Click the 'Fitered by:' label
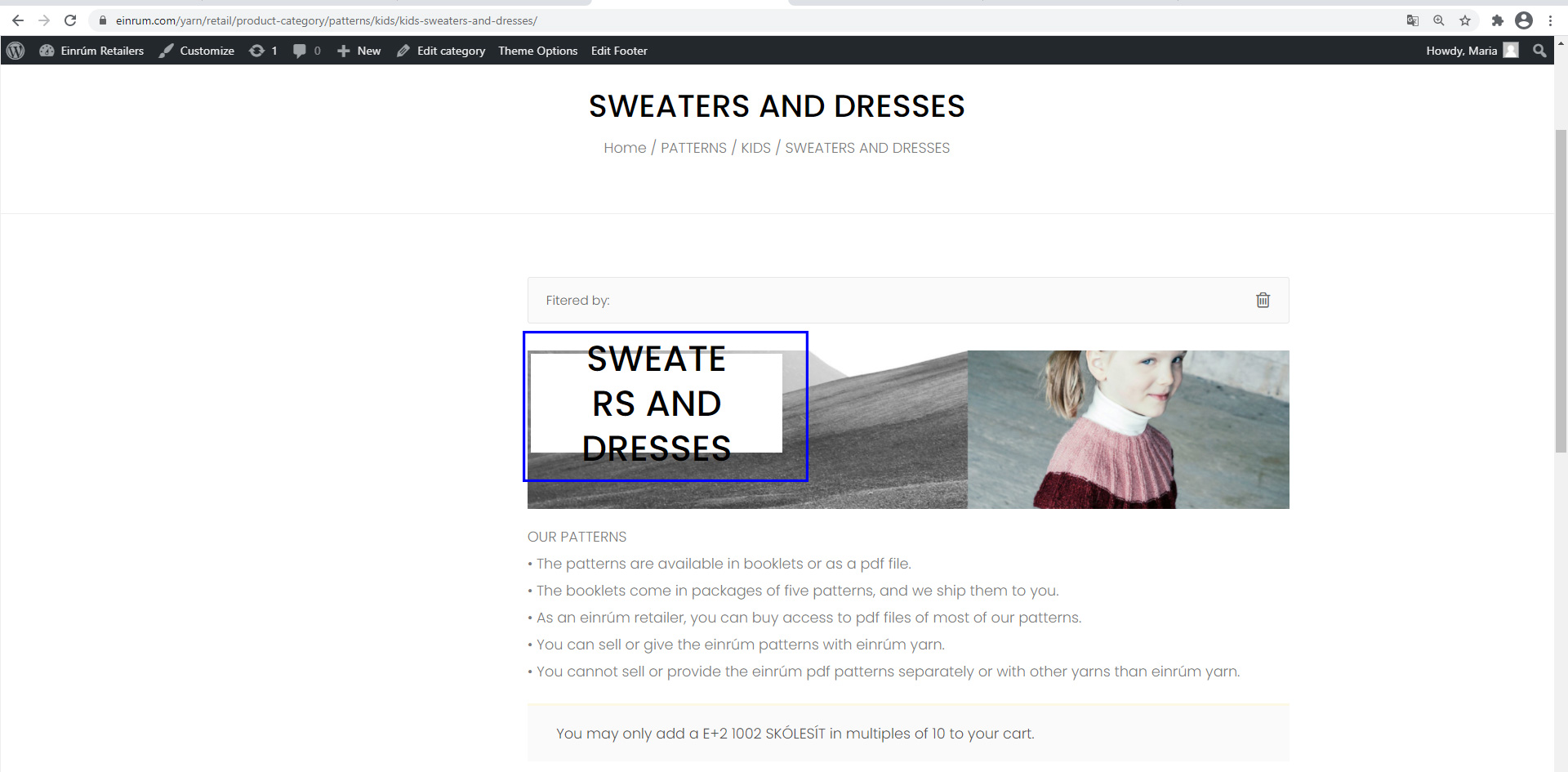This screenshot has width=1568, height=772. 577,301
